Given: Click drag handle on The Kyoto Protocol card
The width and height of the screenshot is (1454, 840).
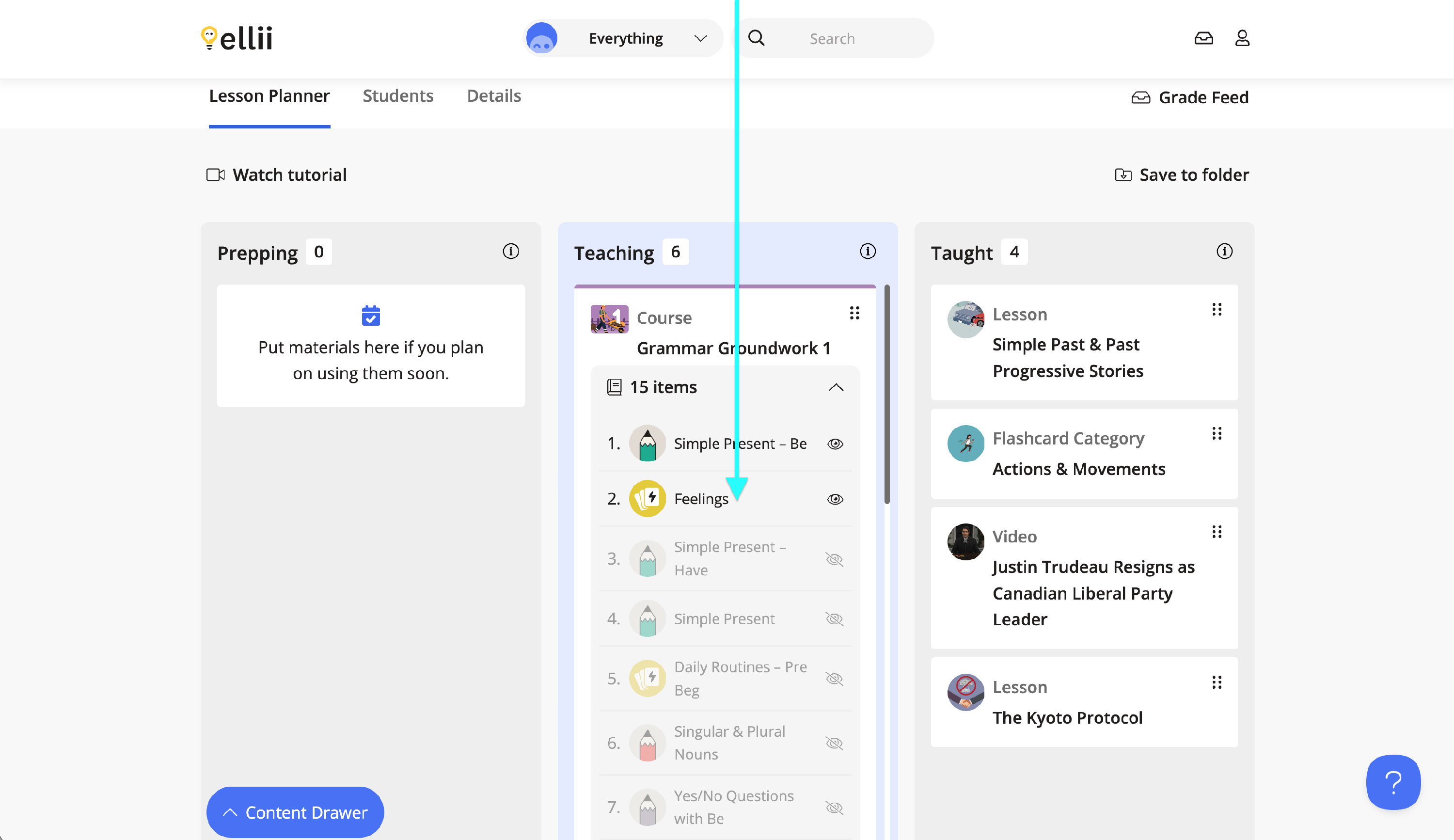Looking at the screenshot, I should coord(1217,683).
